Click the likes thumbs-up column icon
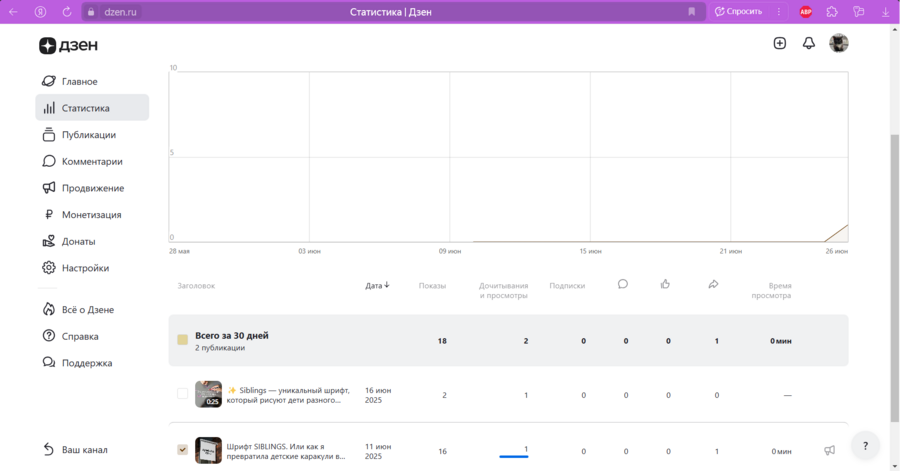 tap(666, 284)
